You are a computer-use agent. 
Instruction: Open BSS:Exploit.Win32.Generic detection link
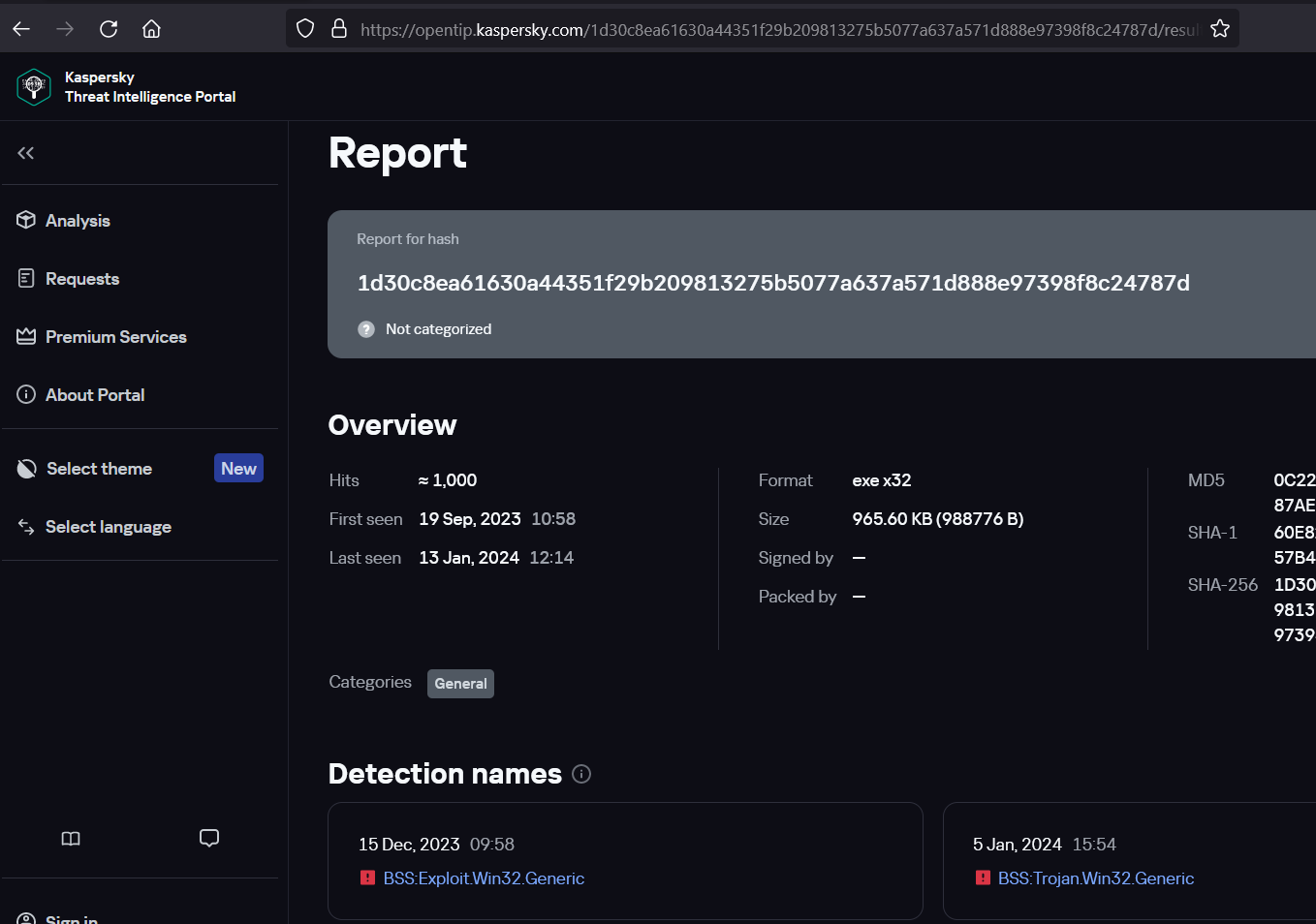pyautogui.click(x=484, y=878)
